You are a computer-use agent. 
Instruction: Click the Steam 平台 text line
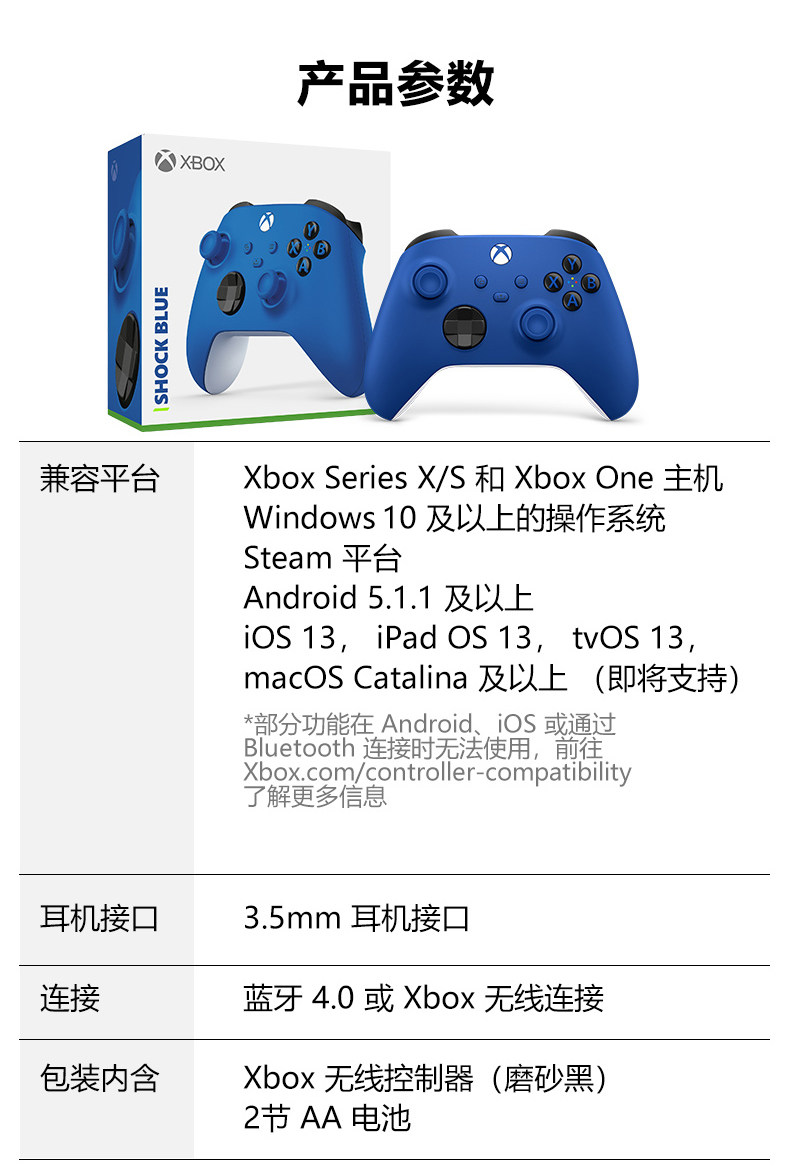click(x=323, y=558)
